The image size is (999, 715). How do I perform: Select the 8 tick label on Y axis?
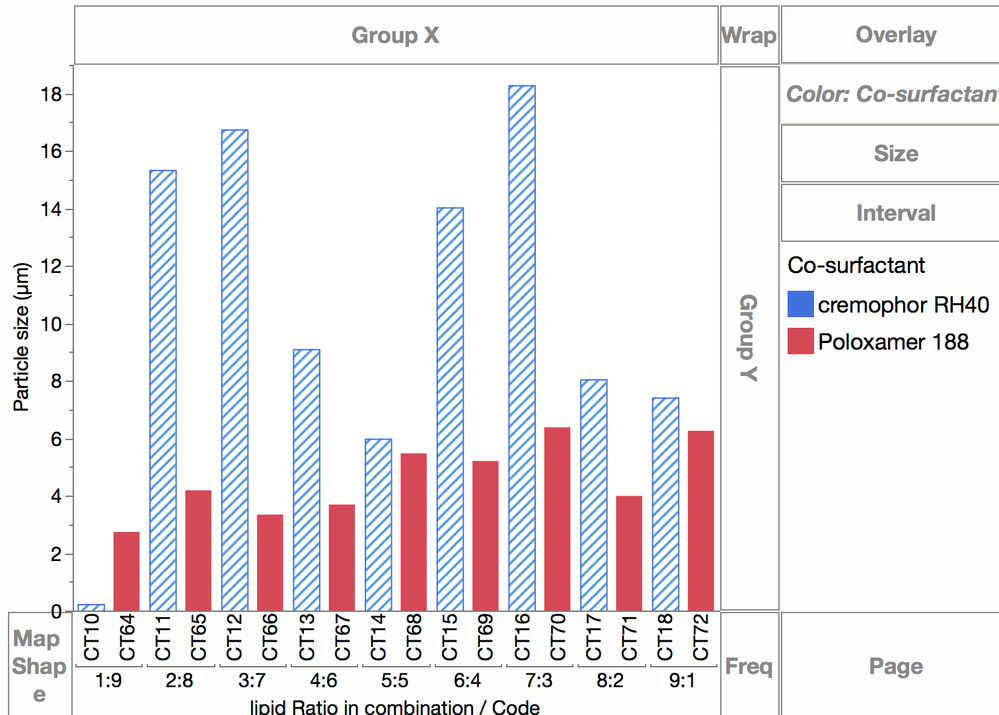(57, 381)
